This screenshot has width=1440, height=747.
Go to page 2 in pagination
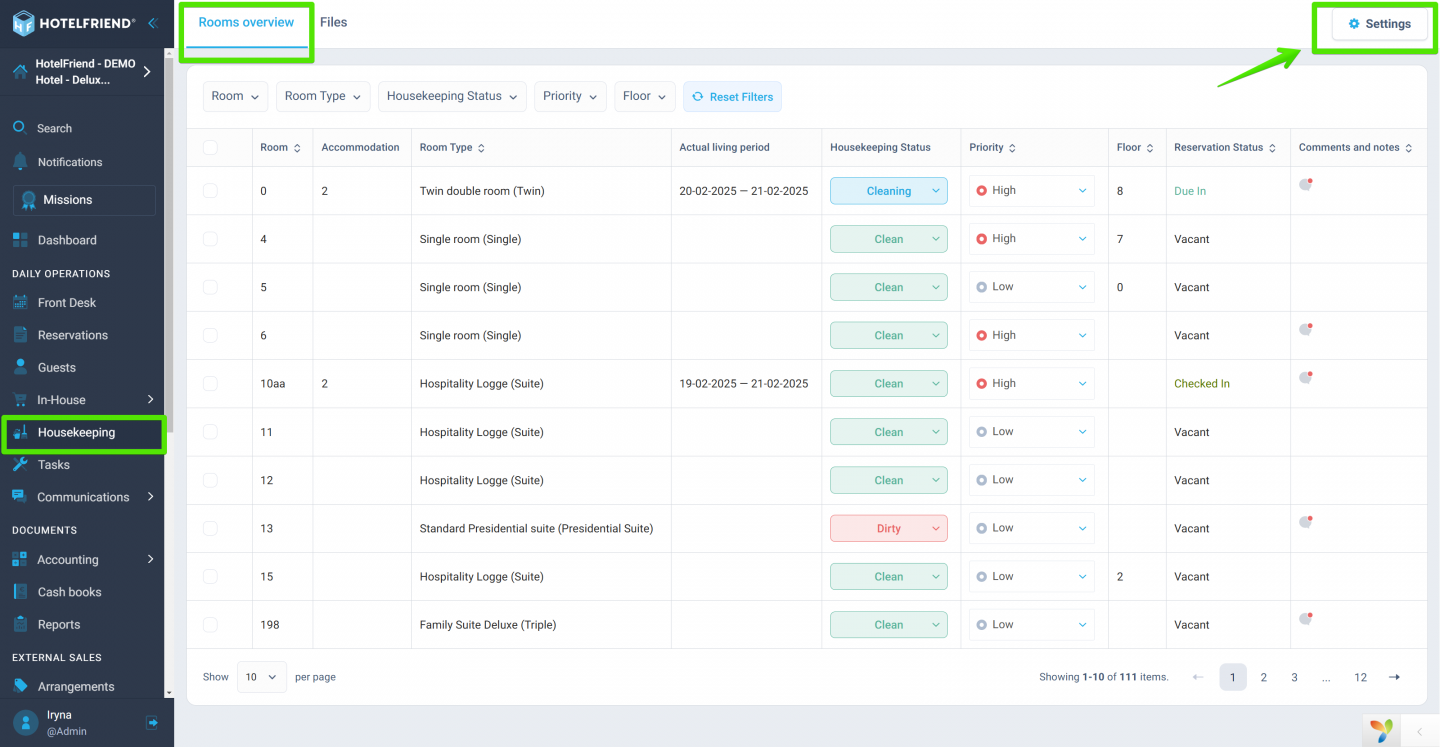(x=1264, y=677)
